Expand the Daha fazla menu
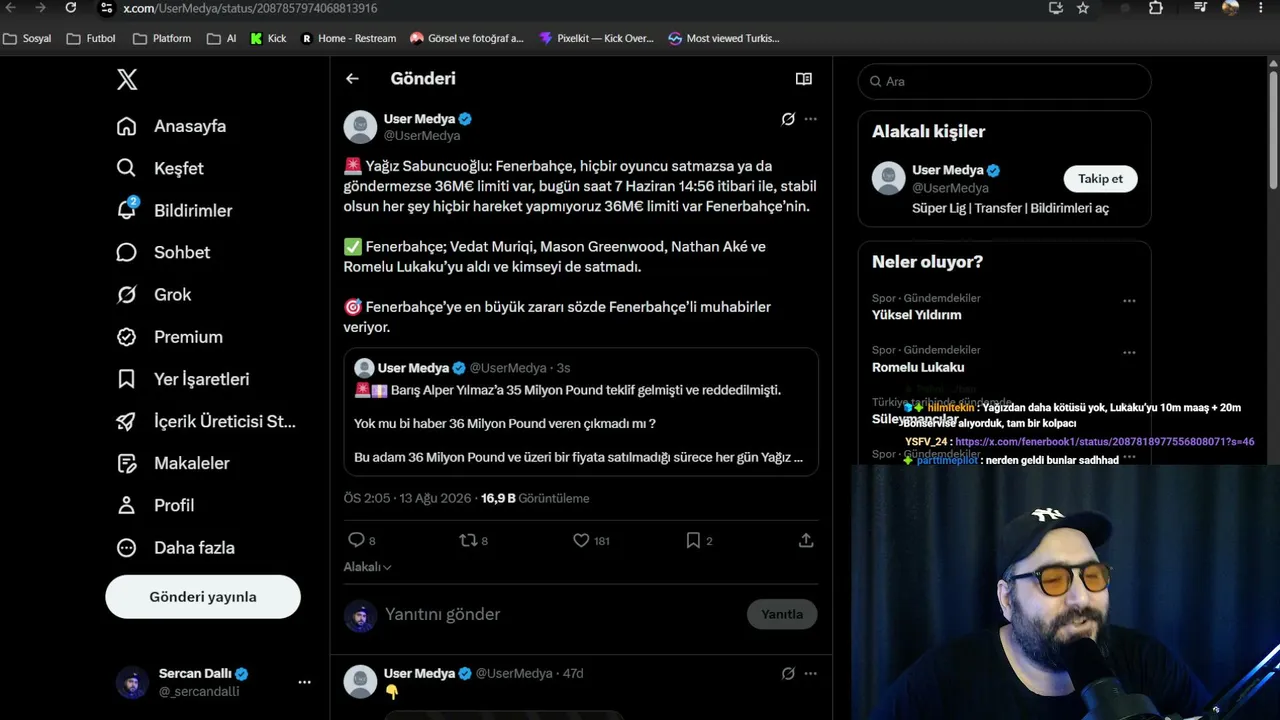Image resolution: width=1280 pixels, height=720 pixels. point(175,547)
